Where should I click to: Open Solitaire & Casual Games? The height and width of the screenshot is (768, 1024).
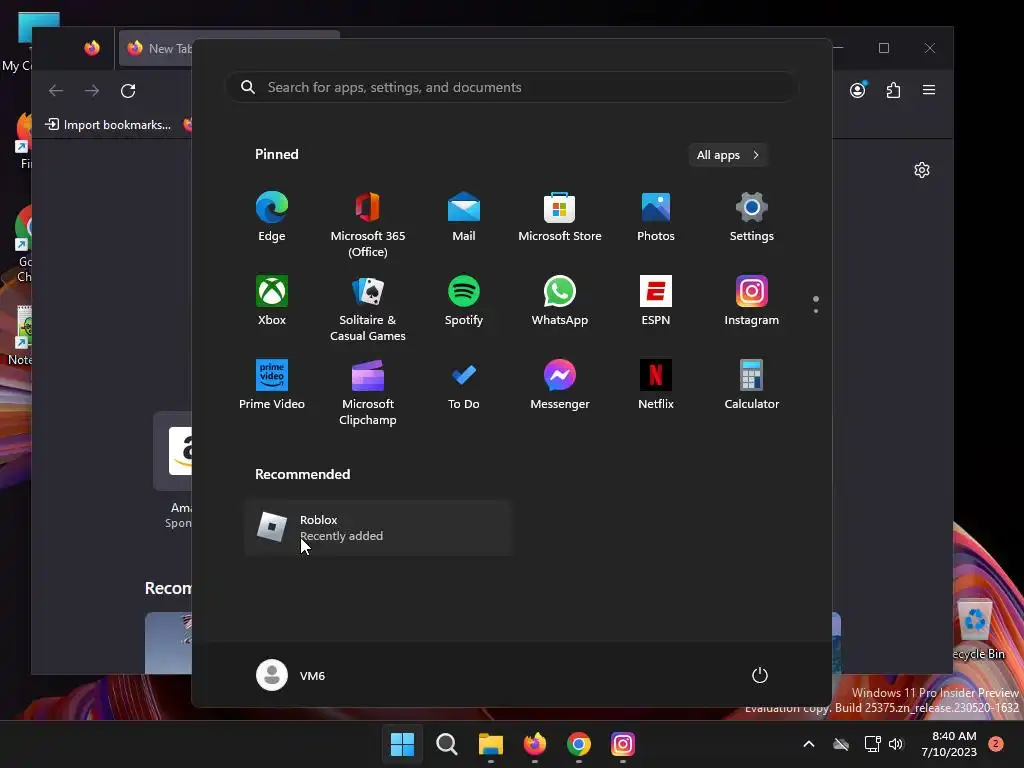(368, 308)
